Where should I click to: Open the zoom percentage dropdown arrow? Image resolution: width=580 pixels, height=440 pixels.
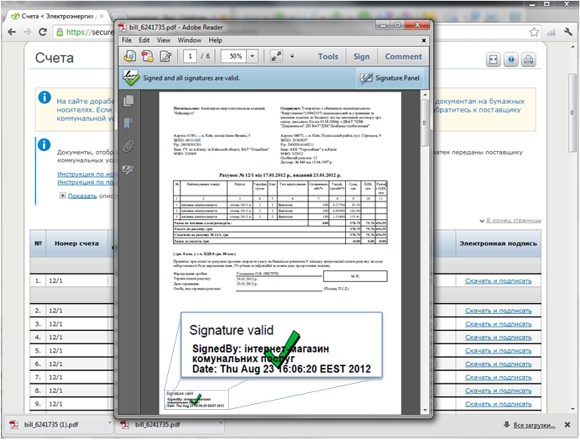(x=252, y=56)
